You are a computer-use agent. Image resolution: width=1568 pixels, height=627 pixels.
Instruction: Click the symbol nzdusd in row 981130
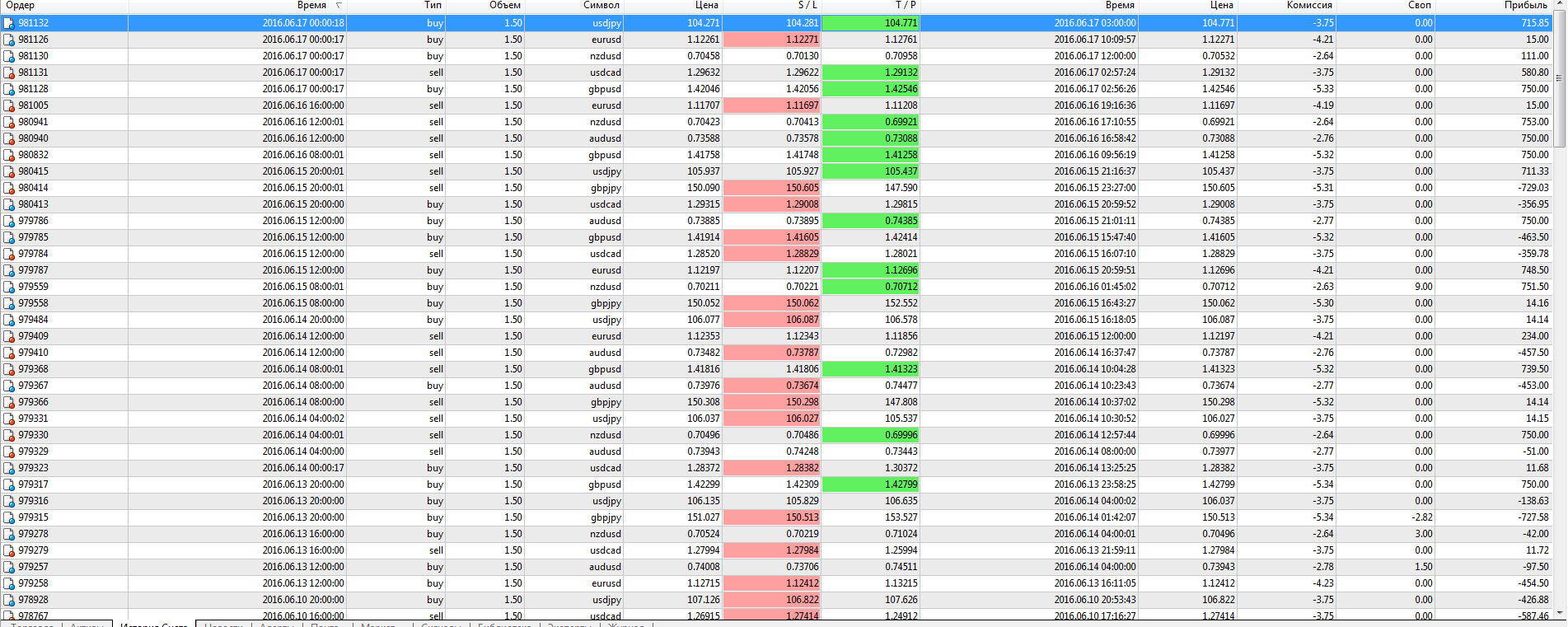click(606, 56)
